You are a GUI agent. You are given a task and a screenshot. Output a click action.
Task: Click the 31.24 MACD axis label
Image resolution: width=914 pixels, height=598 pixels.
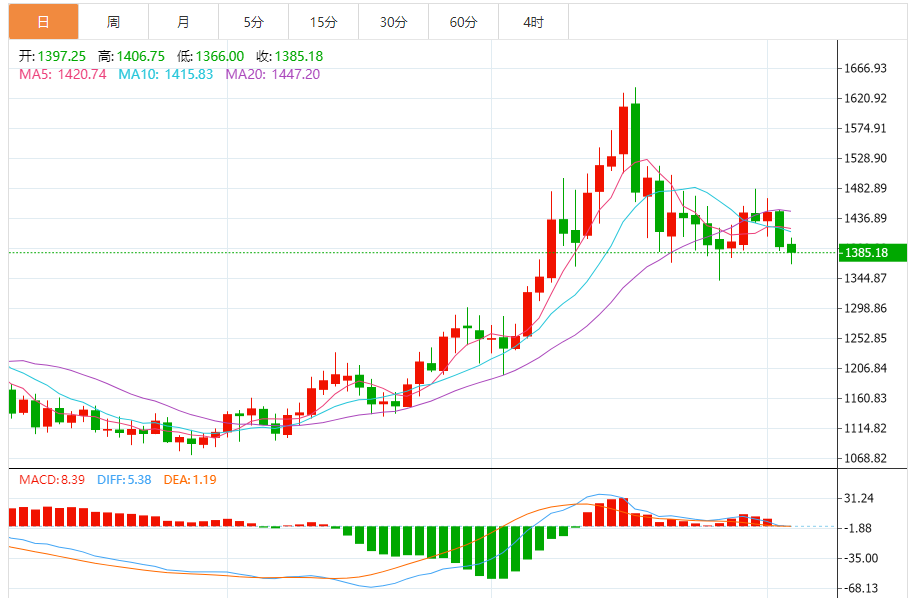(860, 498)
